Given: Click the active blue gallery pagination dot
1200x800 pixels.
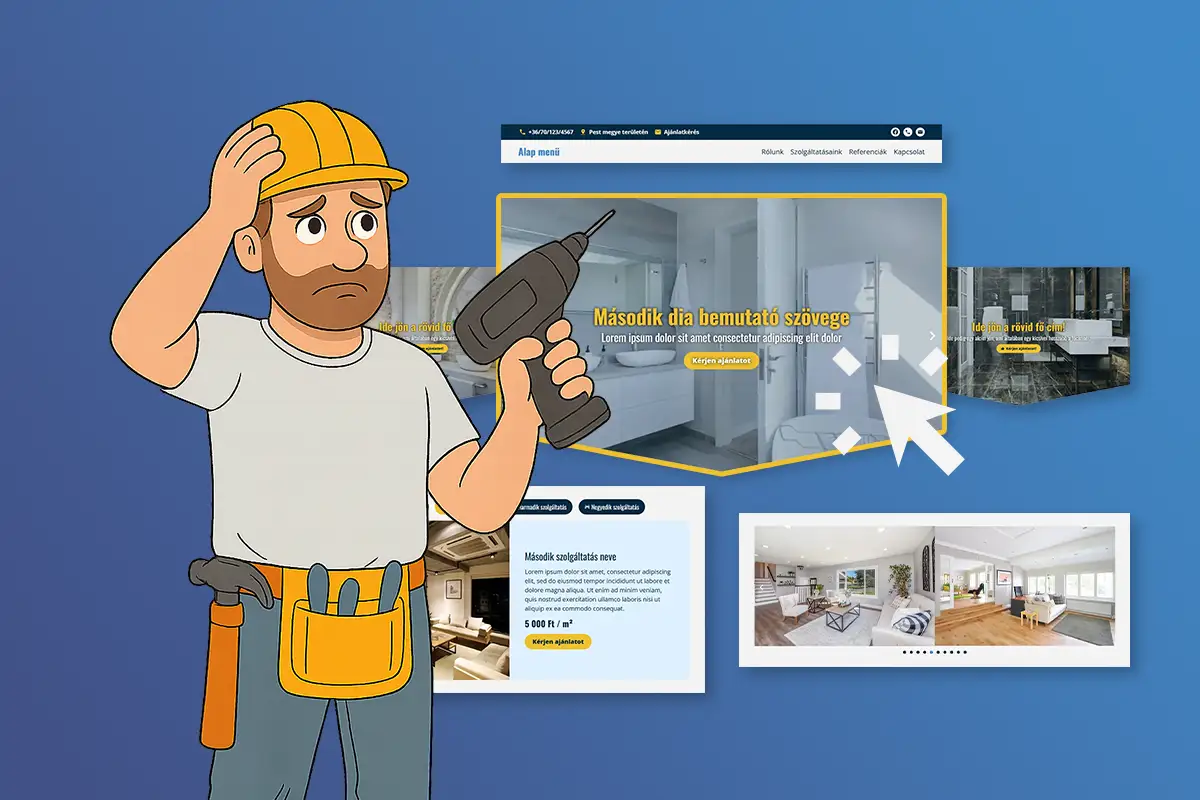Looking at the screenshot, I should click(932, 652).
